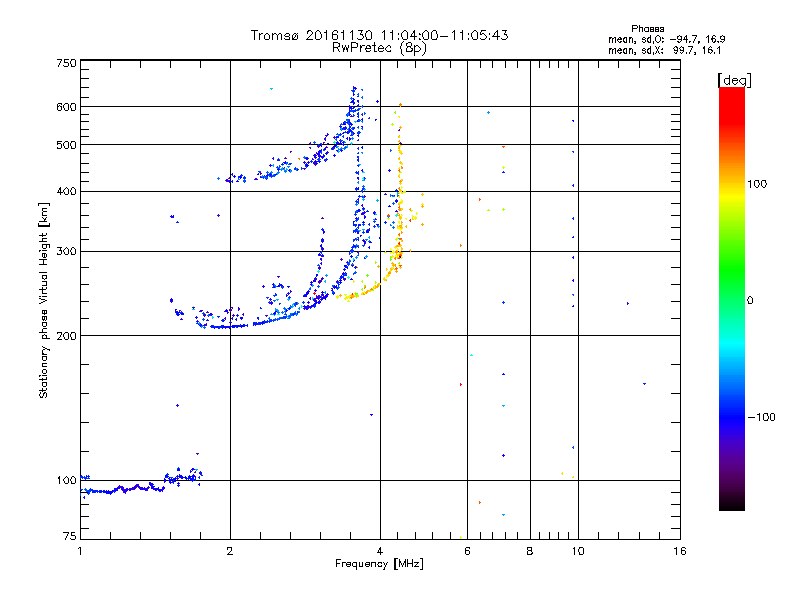The height and width of the screenshot is (600, 800).
Task: Click the frequency axis label "1"
Action: [x=80, y=551]
